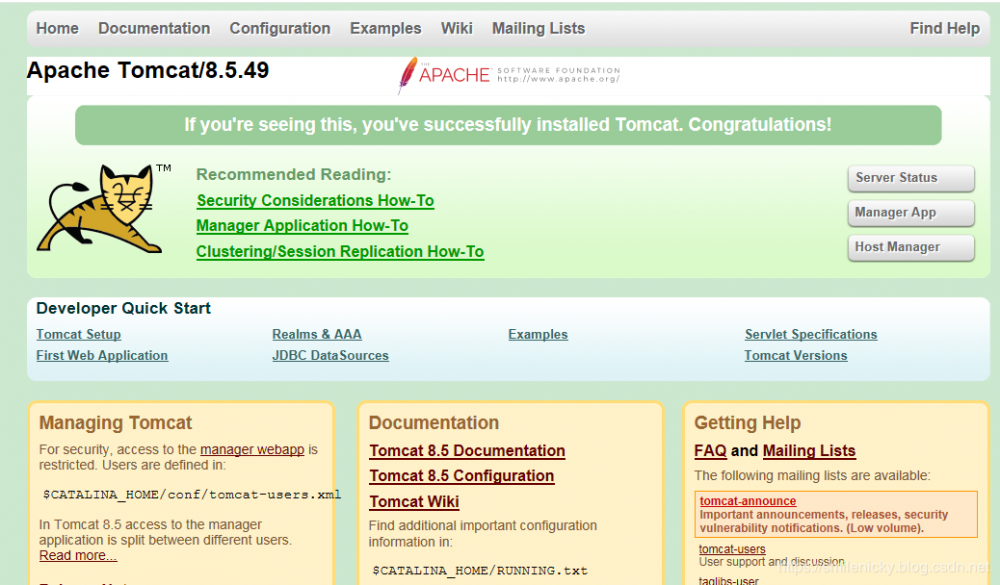This screenshot has height=585, width=1000.
Task: Click the FAQ link under Getting Help
Action: coord(710,450)
